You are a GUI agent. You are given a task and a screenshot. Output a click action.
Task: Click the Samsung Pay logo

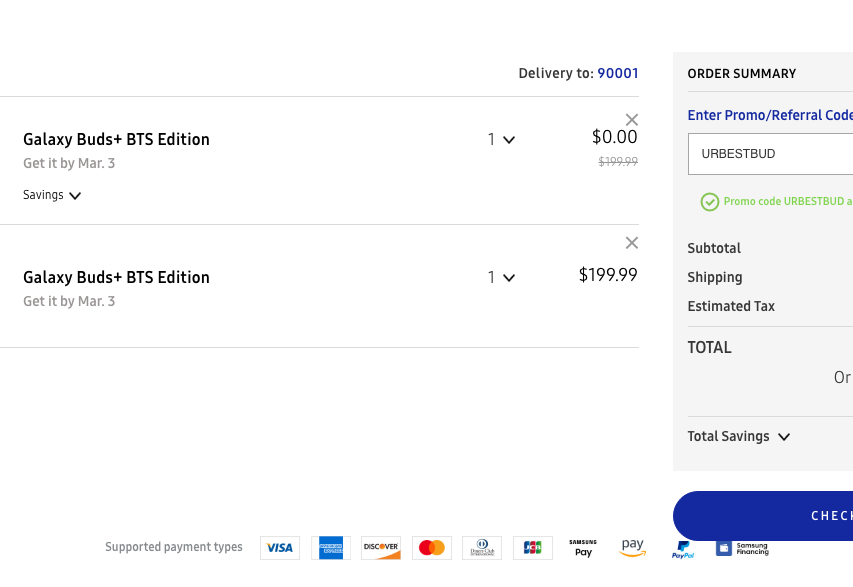[x=583, y=548]
